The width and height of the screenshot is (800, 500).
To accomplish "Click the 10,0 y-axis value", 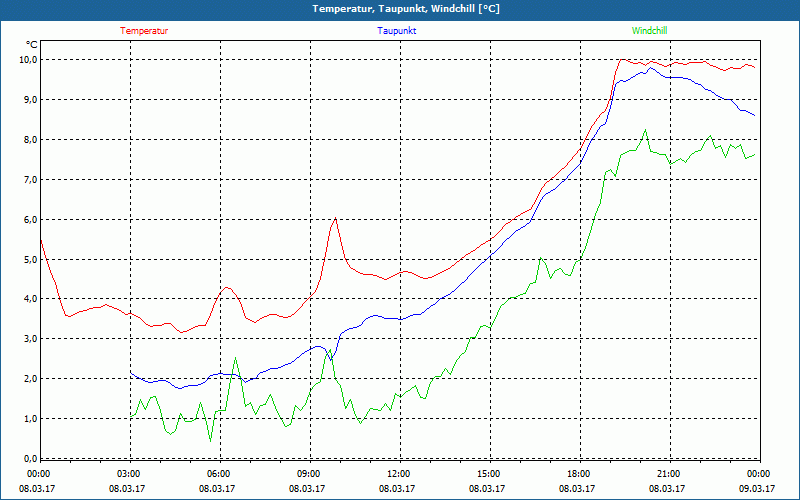I will click(28, 60).
